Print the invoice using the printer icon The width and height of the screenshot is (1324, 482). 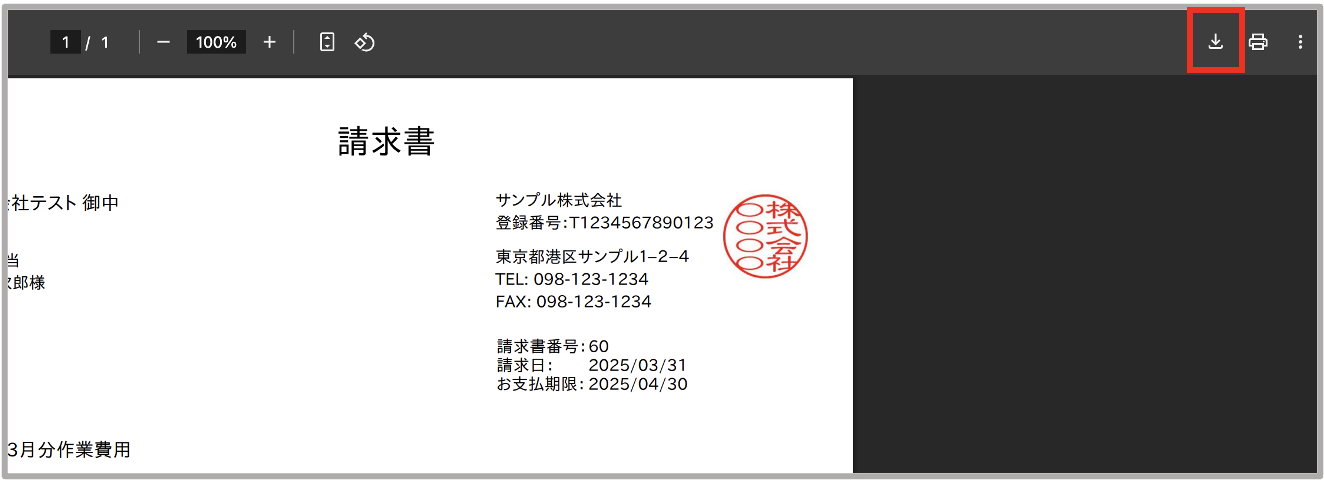point(1258,42)
